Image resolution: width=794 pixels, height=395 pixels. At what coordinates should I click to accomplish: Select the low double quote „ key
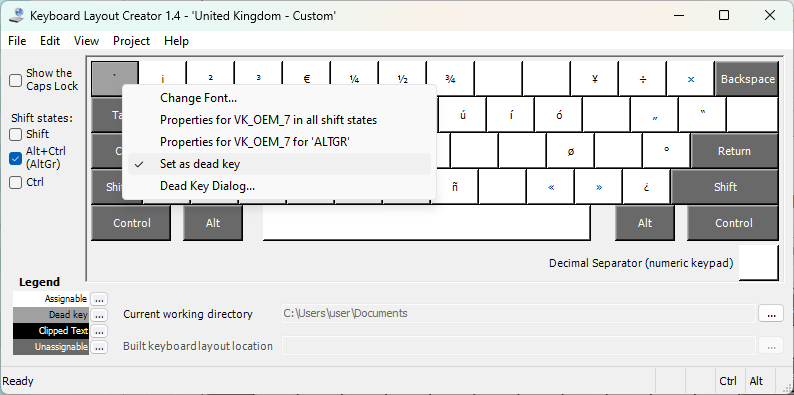[655, 115]
